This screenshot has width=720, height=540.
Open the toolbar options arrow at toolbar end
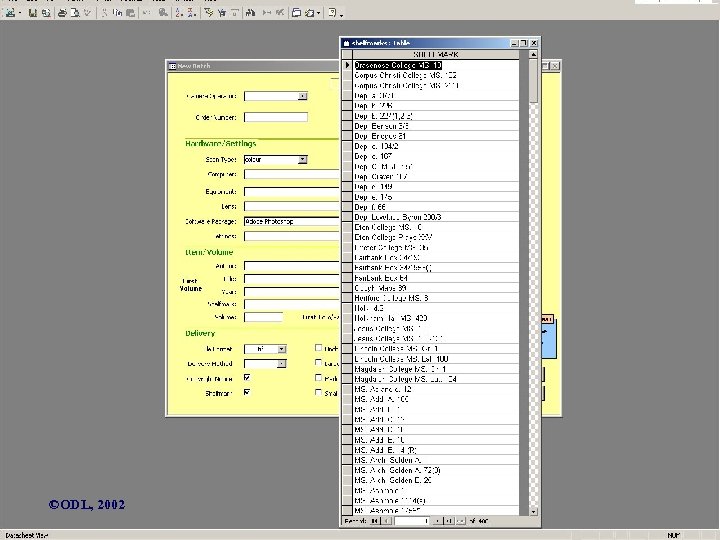click(341, 15)
